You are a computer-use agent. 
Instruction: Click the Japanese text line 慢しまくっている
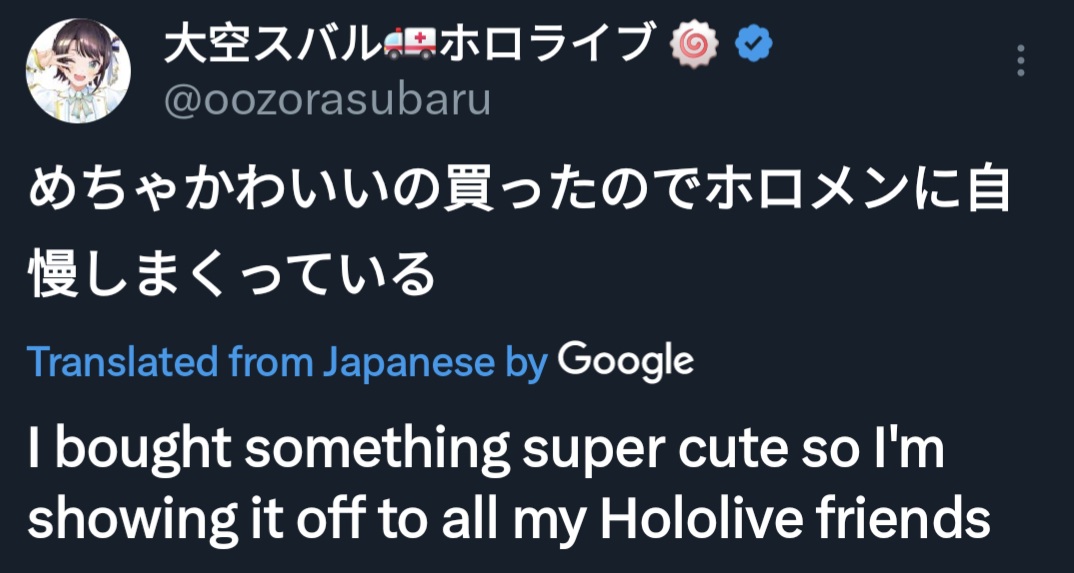(x=232, y=273)
